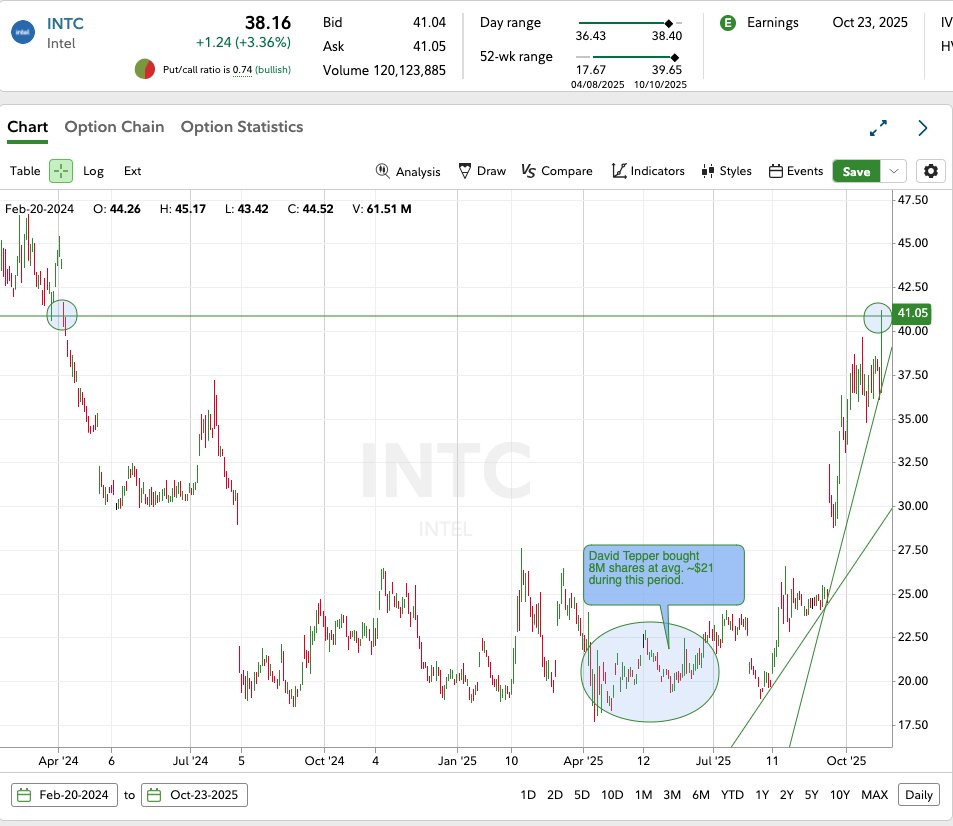This screenshot has height=826, width=953.
Task: Click the Oct 23, 2025 earnings date
Action: (870, 22)
